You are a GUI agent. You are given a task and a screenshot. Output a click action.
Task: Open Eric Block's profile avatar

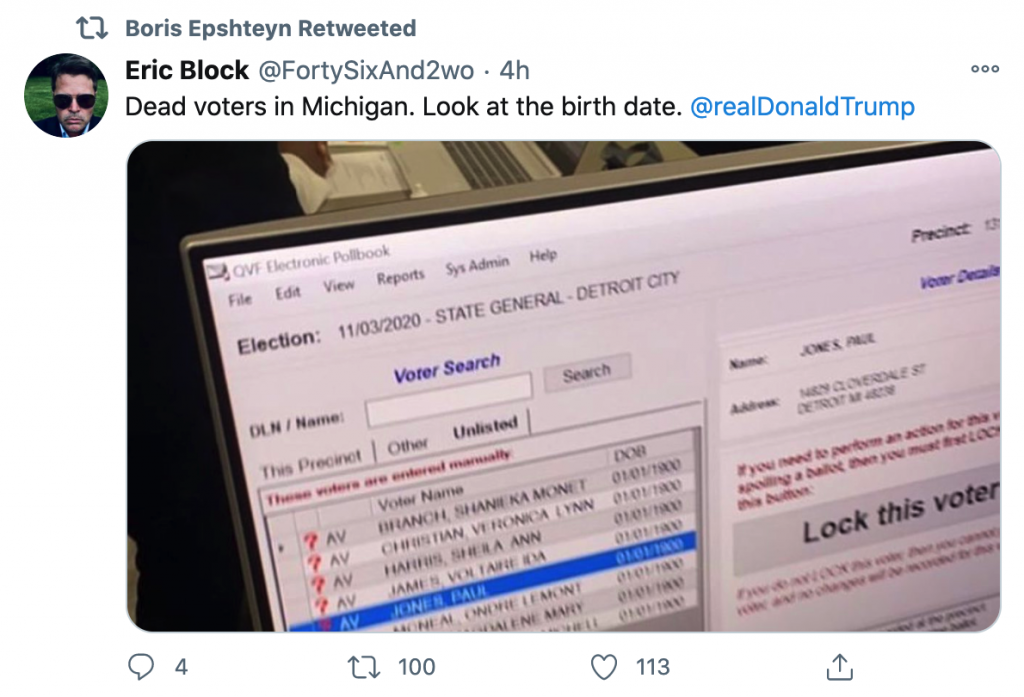[x=66, y=95]
